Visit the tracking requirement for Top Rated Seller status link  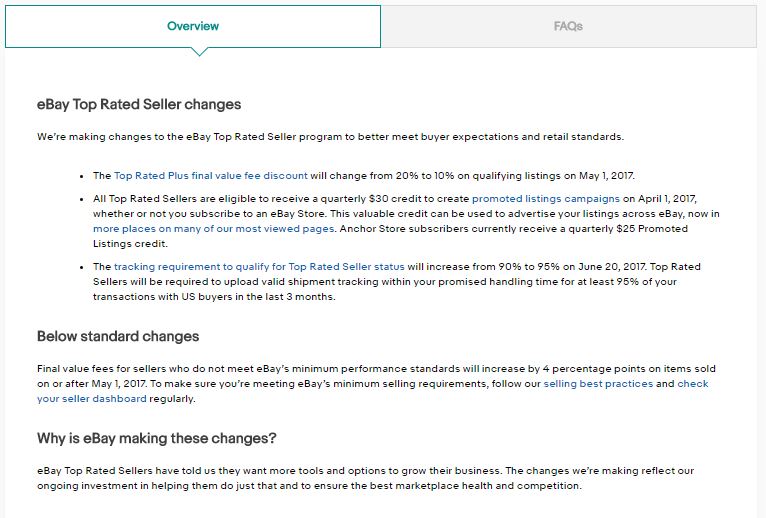[259, 267]
